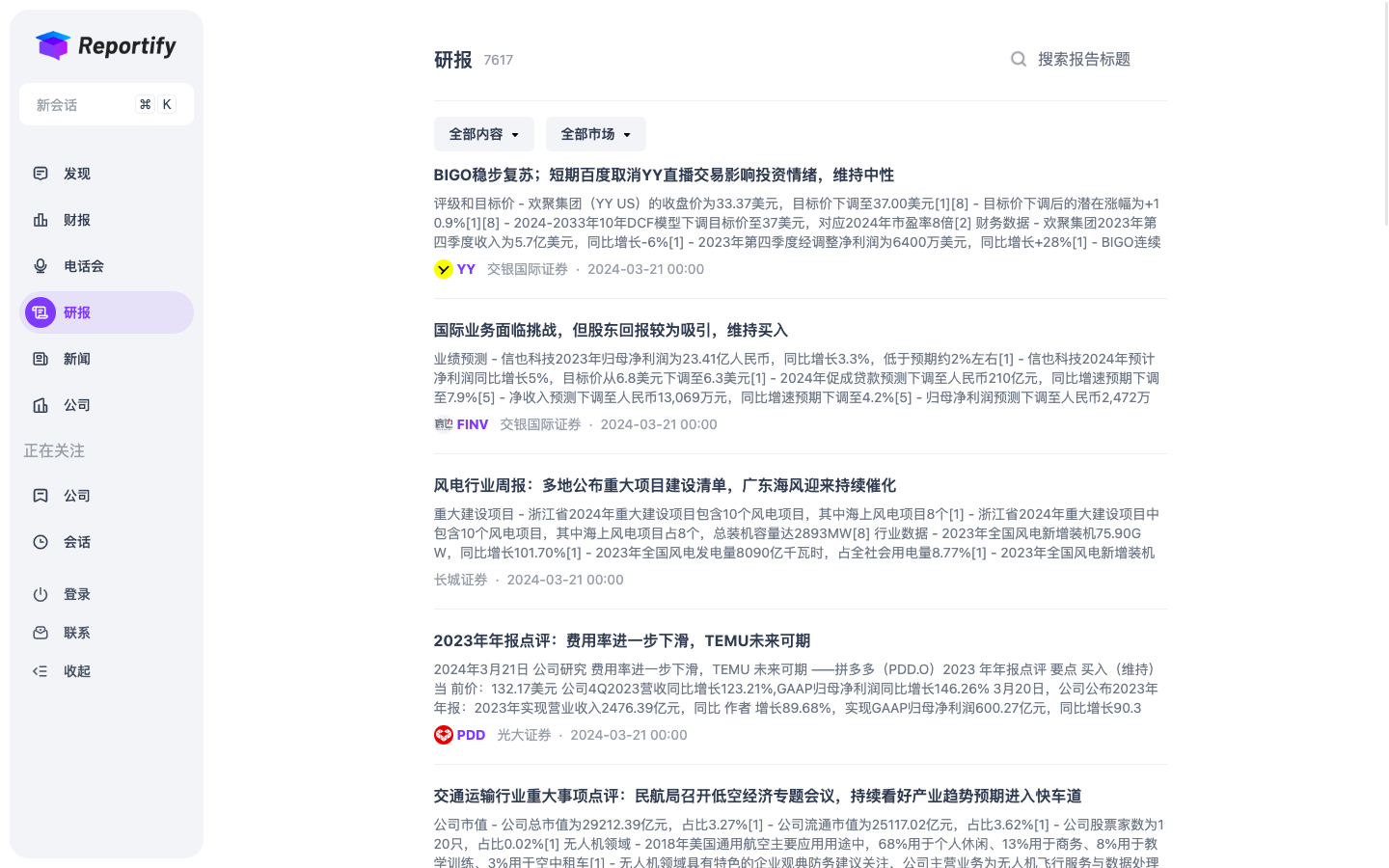Open the 电话会 microphone icon
The height and width of the screenshot is (868, 1389).
pos(41,266)
